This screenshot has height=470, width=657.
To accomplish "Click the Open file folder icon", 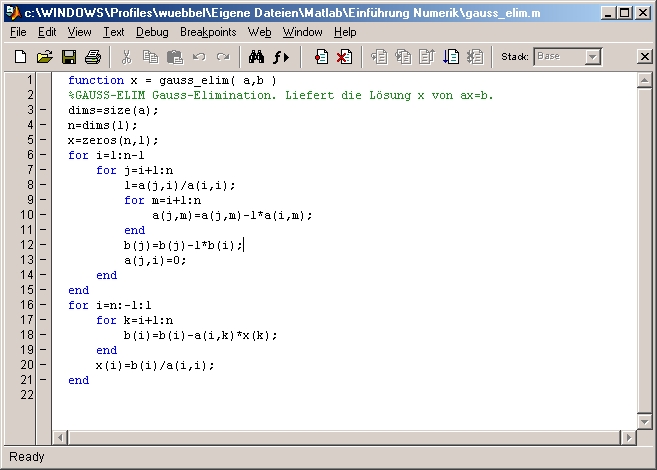I will coord(44,57).
